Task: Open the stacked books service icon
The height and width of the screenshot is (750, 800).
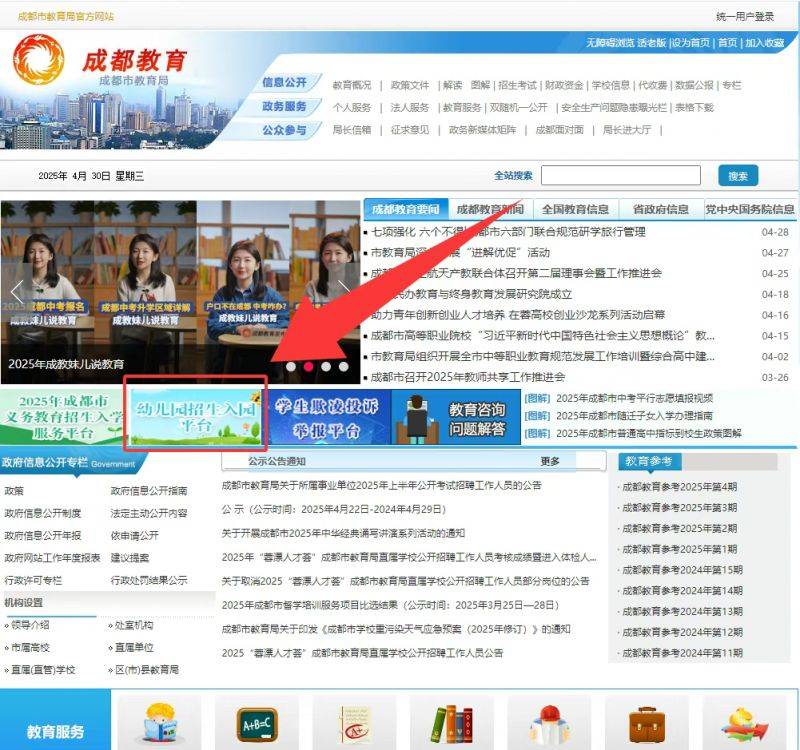Action: (451, 724)
